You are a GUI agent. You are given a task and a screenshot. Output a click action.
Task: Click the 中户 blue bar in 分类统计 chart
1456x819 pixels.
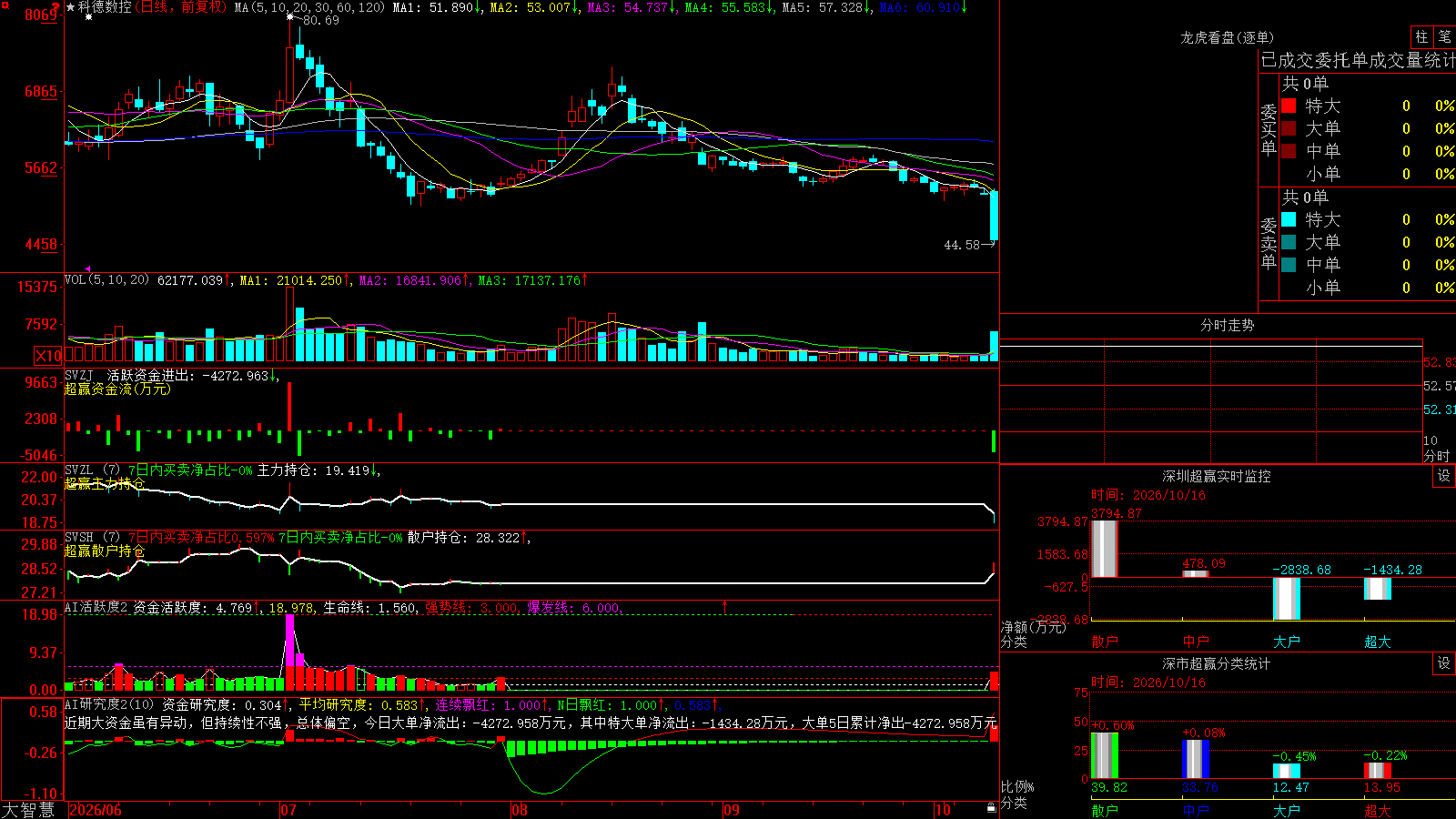point(1196,759)
